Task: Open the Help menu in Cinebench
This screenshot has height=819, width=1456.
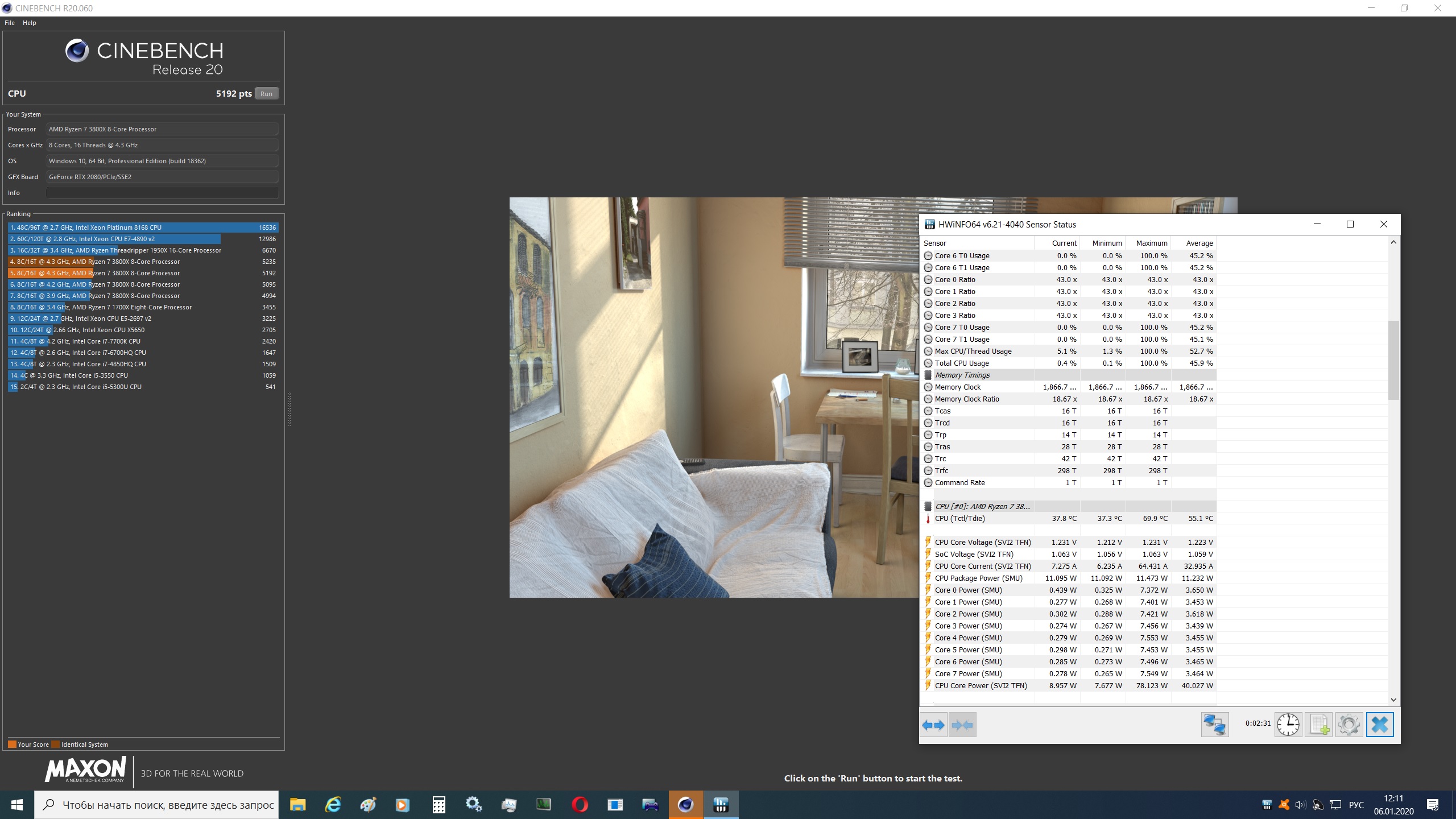Action: [x=30, y=23]
